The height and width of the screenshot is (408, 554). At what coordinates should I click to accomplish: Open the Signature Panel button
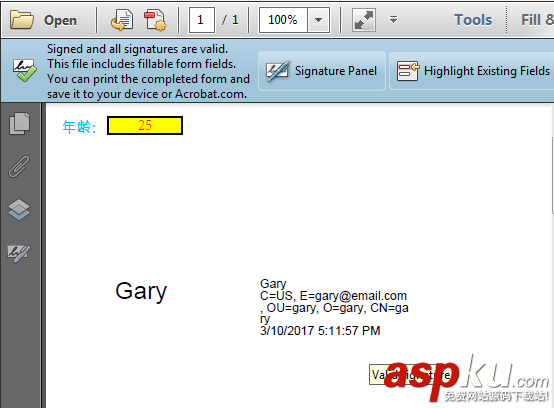[322, 71]
